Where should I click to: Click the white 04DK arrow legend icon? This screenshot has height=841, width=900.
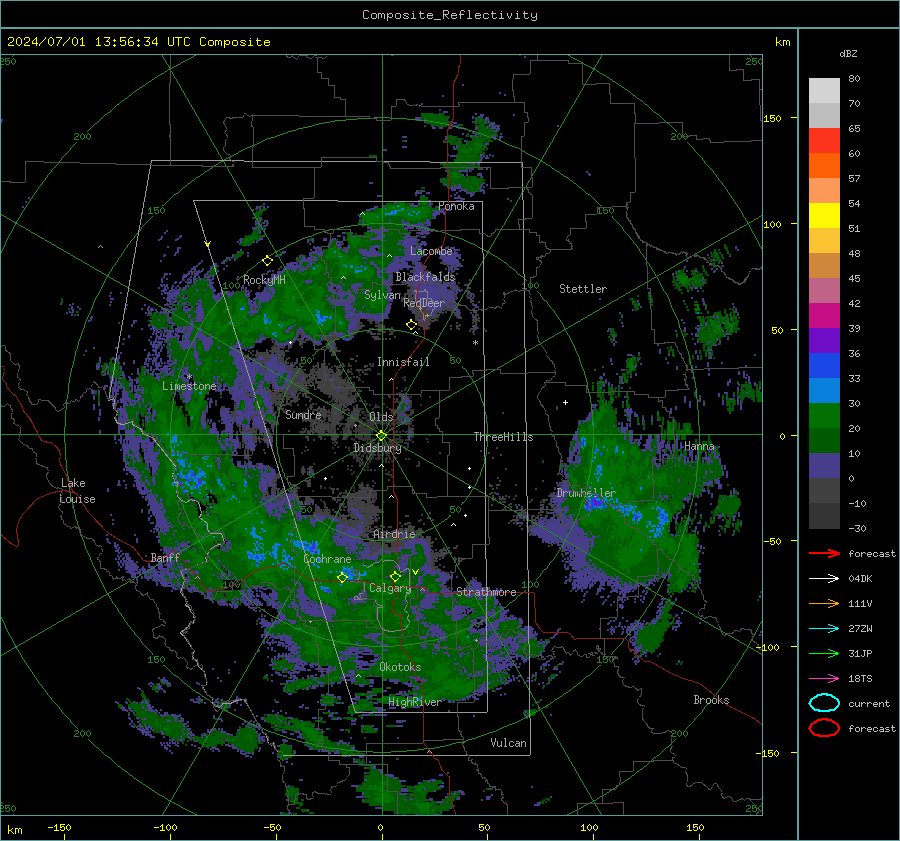click(x=824, y=578)
